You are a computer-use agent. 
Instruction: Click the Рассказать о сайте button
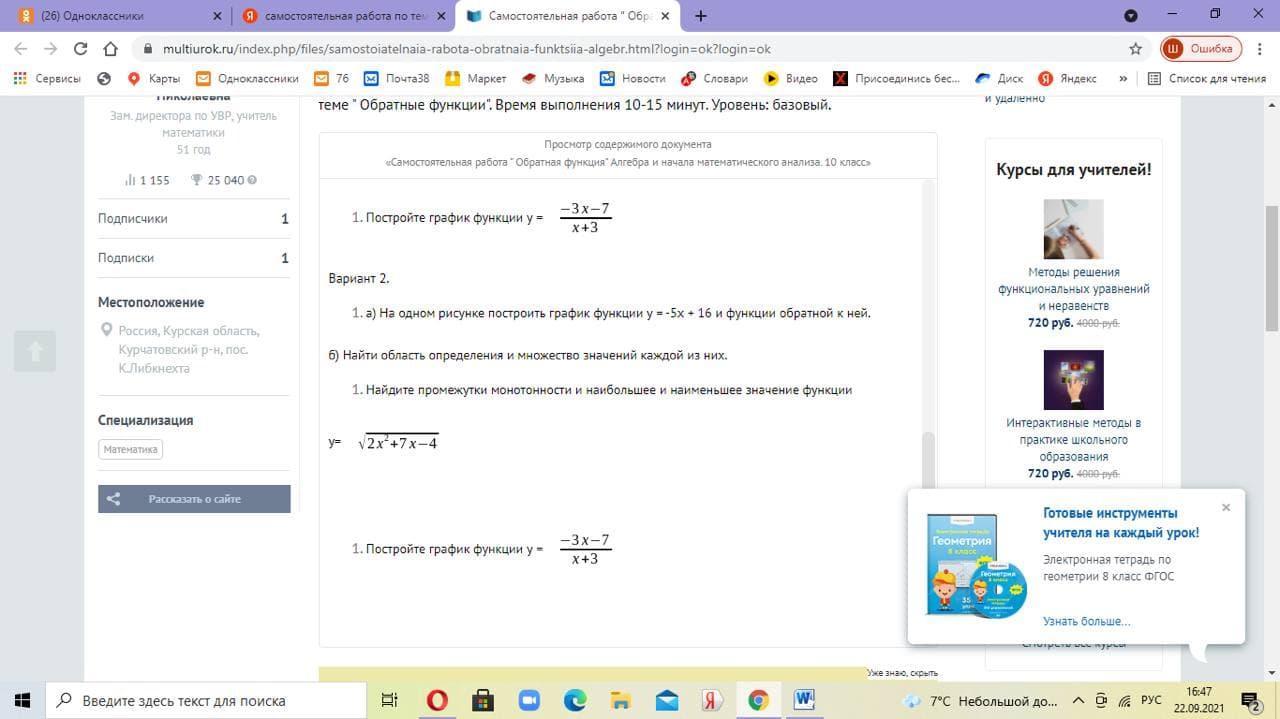194,499
